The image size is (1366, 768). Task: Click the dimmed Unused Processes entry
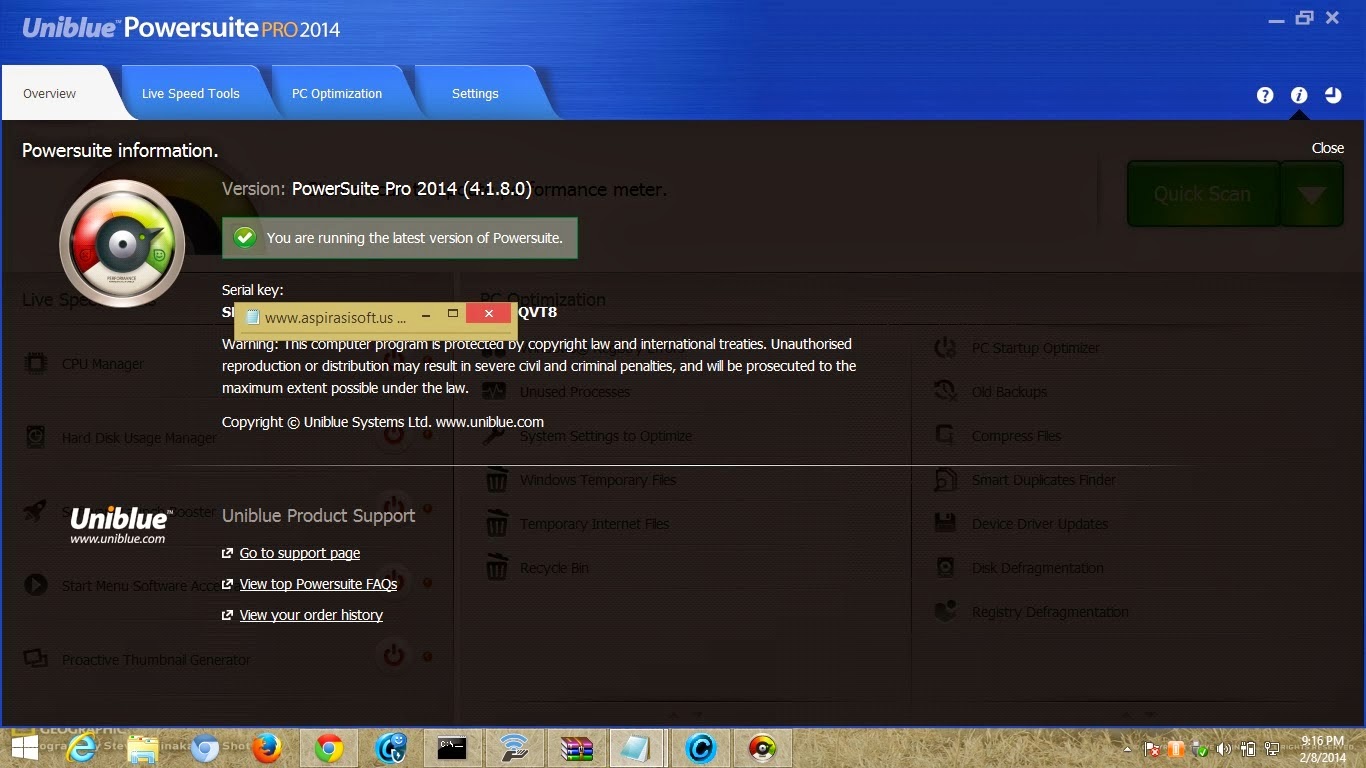pos(575,392)
